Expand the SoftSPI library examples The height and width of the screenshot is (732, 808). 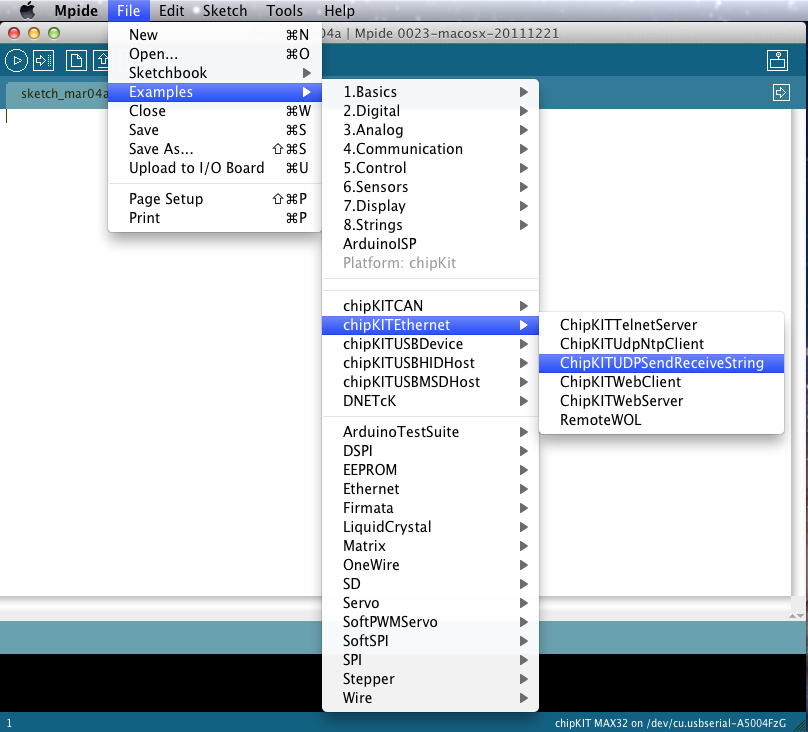(x=430, y=641)
